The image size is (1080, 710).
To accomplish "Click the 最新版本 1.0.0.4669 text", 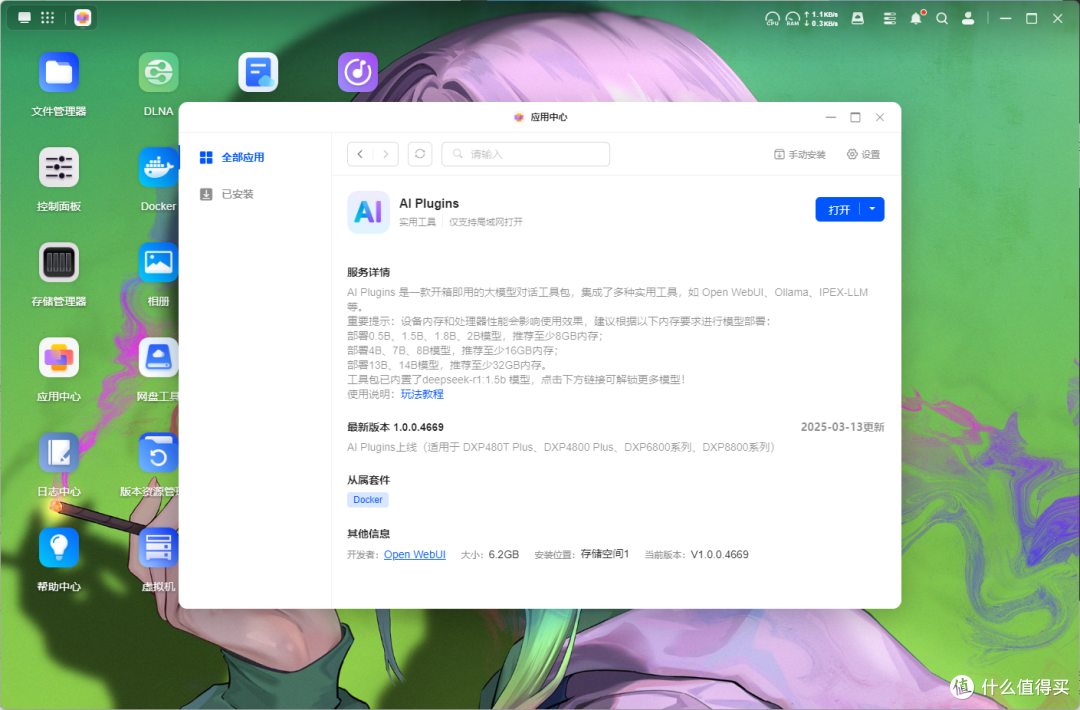I will pos(395,427).
